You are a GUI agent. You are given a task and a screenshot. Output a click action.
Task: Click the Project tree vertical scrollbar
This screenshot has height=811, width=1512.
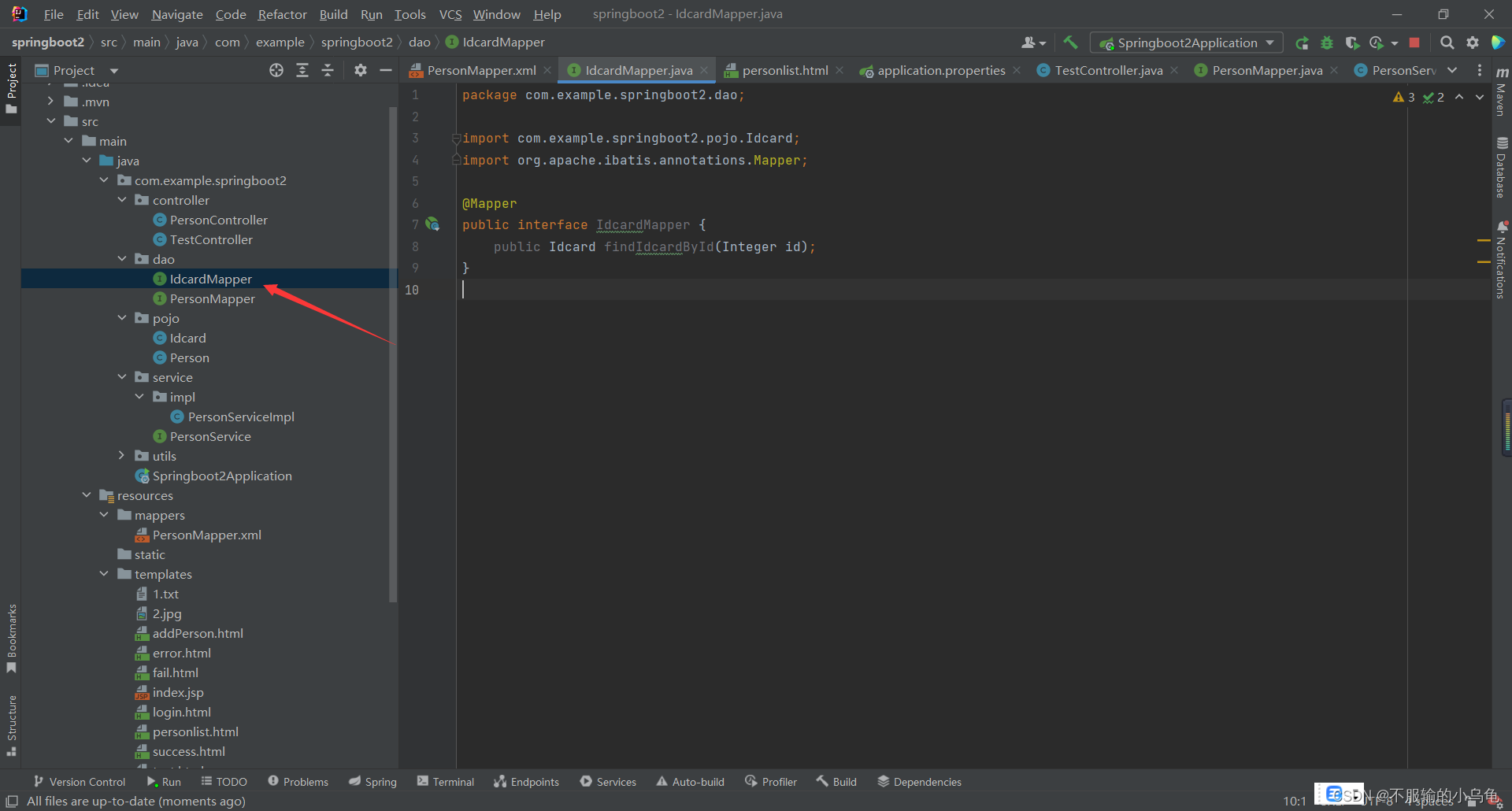click(393, 354)
